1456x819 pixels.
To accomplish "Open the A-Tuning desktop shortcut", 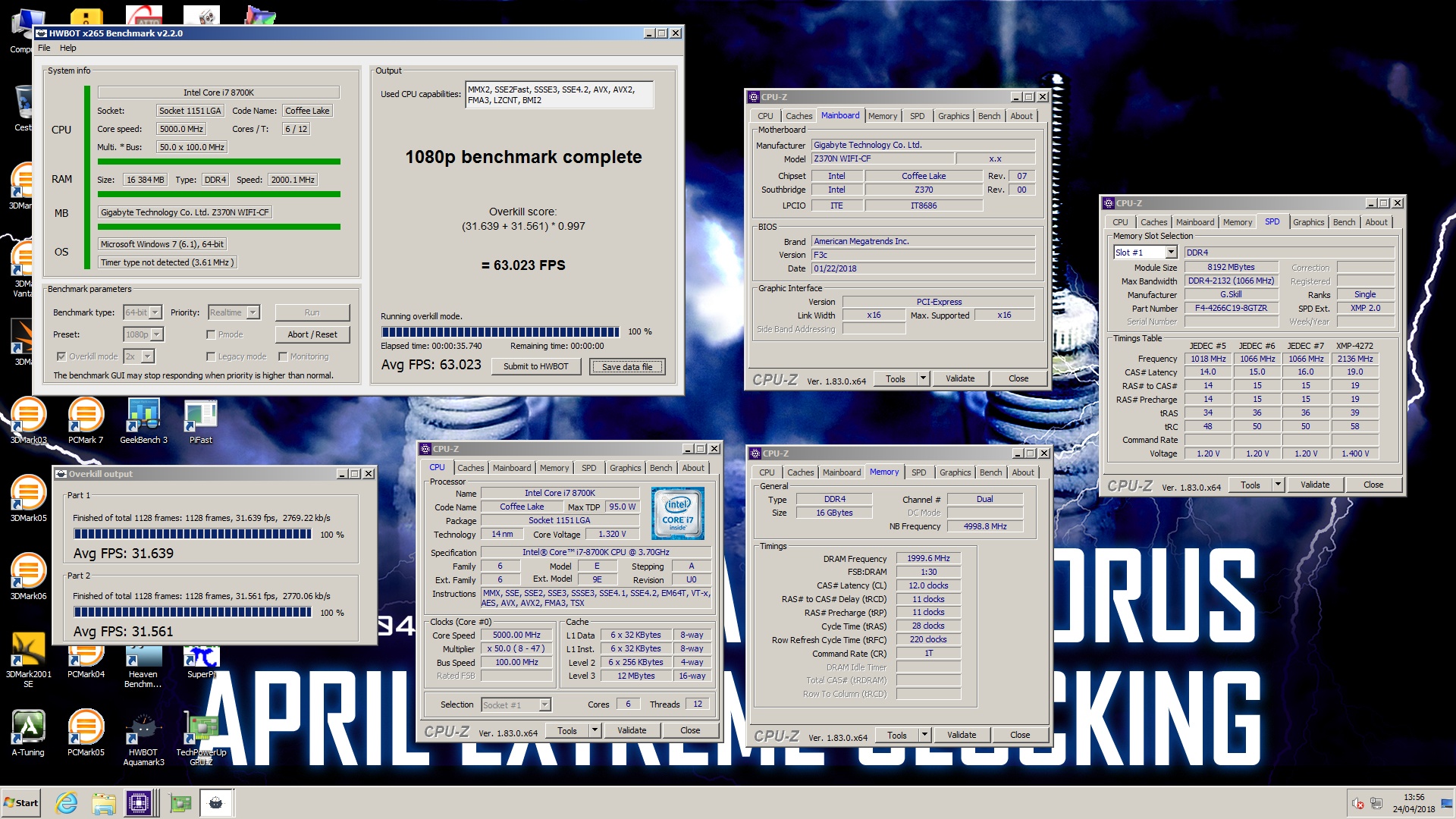I will point(28,733).
